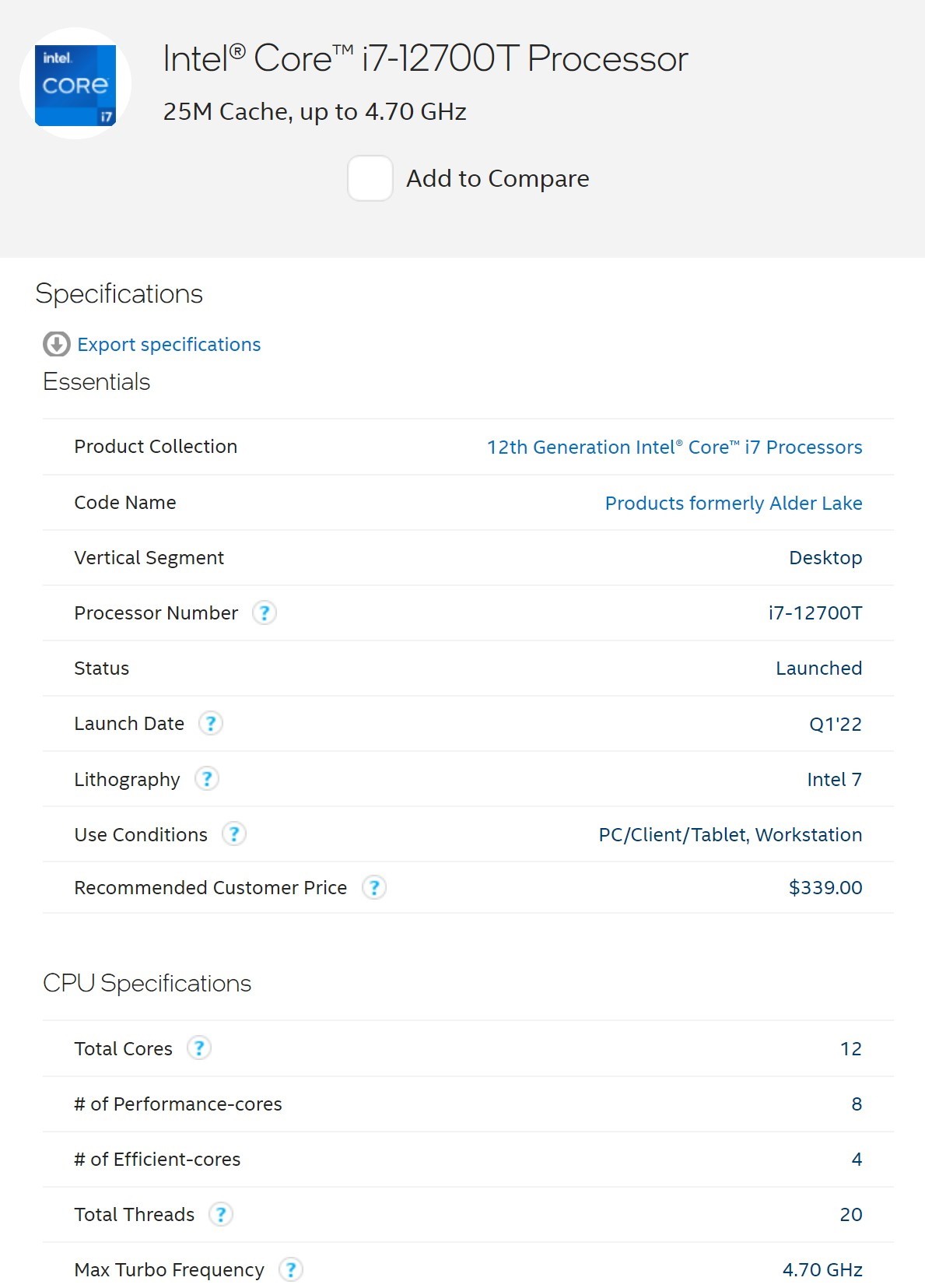Show the Total Threads help tooltip

(x=221, y=1214)
